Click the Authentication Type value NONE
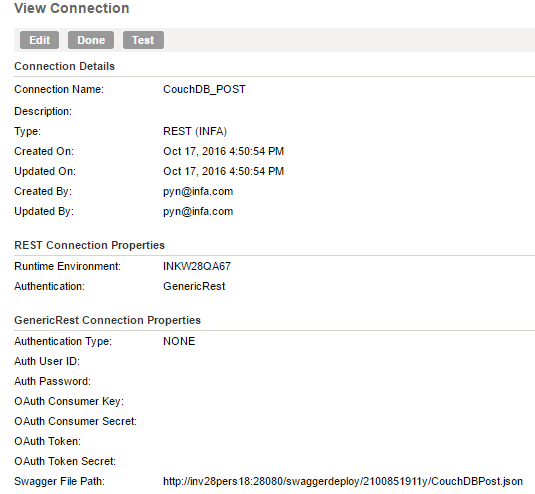The height and width of the screenshot is (494, 535). click(179, 341)
